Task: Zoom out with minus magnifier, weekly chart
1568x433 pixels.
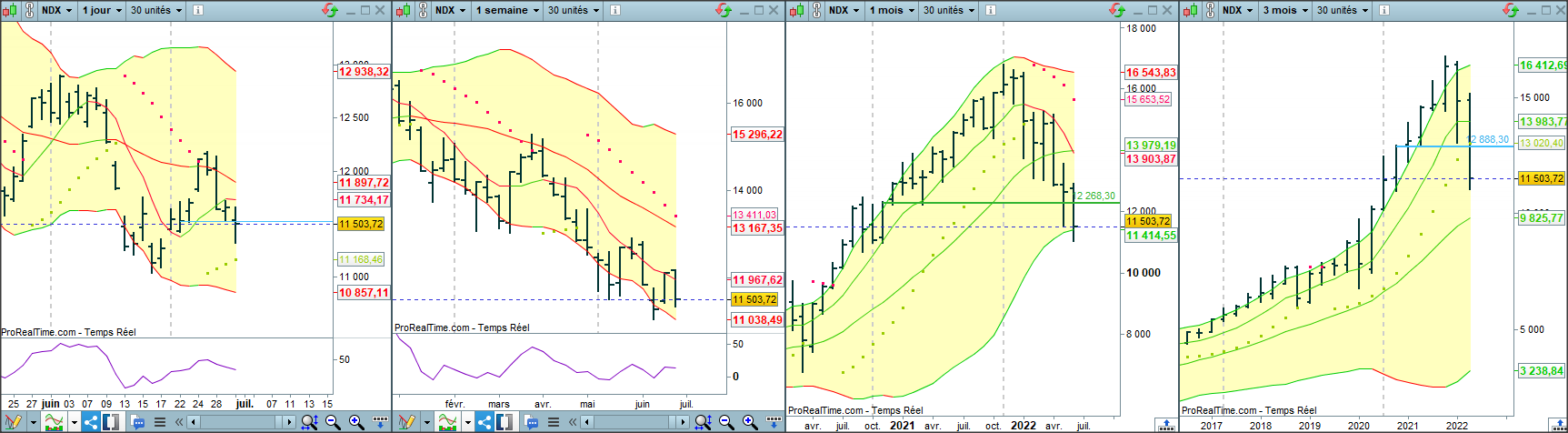Action: [726, 422]
